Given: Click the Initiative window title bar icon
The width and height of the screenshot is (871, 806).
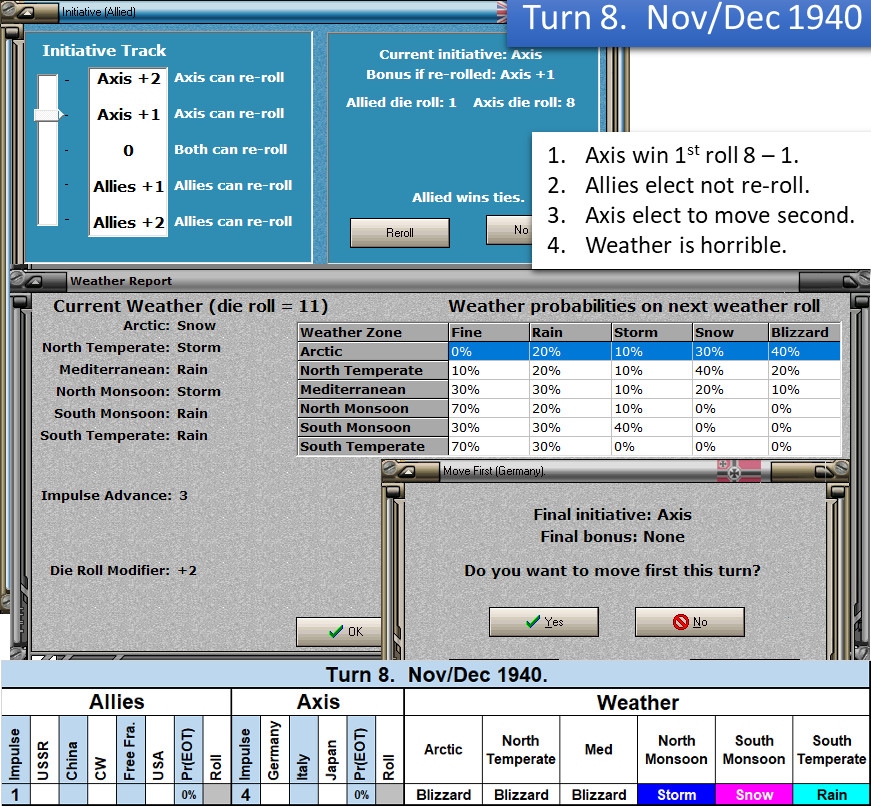Looking at the screenshot, I should coord(27,12).
